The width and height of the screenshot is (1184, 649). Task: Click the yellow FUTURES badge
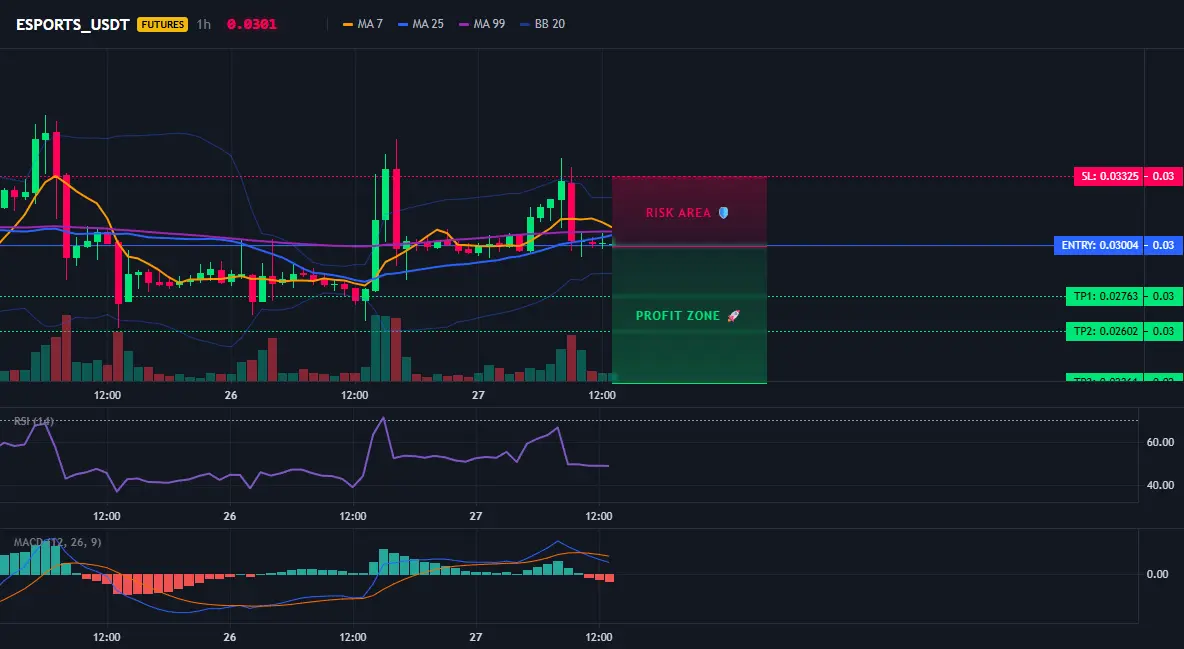pos(162,24)
